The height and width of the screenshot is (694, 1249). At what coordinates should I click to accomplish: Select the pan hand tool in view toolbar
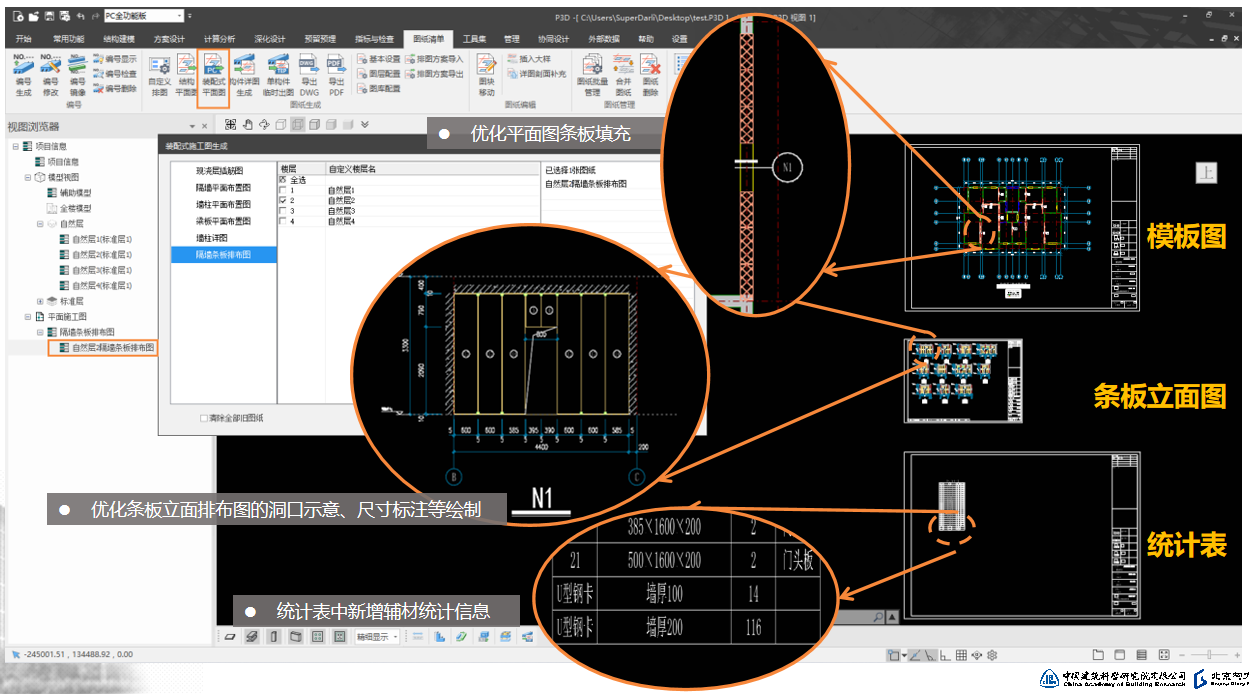(x=247, y=124)
